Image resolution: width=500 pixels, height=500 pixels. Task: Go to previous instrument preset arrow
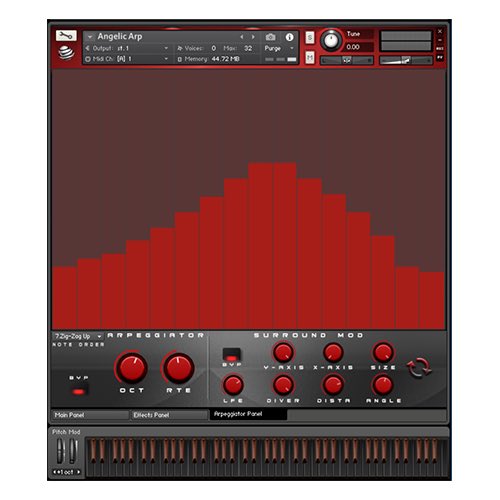pos(242,37)
